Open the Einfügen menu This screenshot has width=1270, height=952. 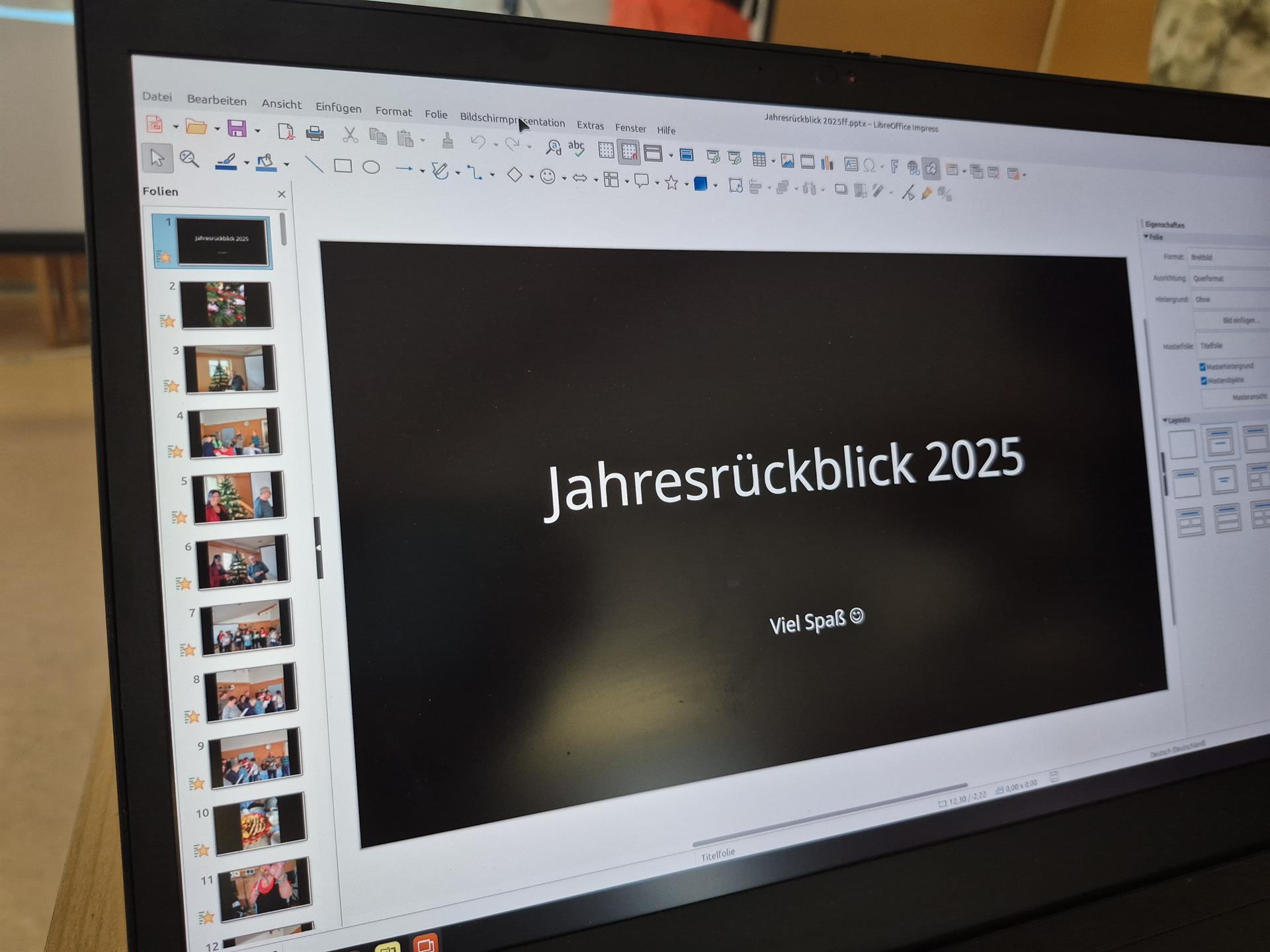(338, 108)
